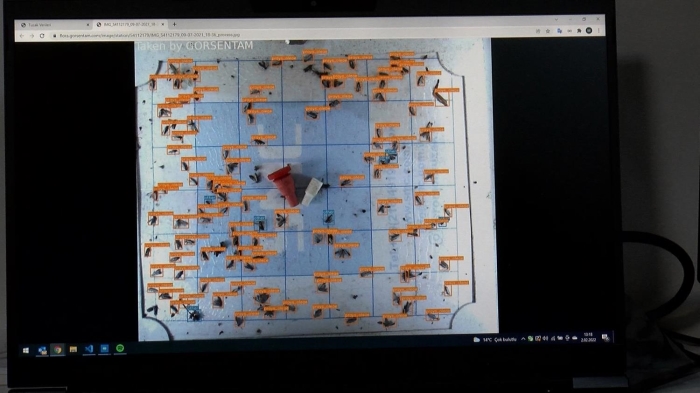Click the share page icon in address bar
Screen dimensions: 700x393
pyautogui.click(x=538, y=31)
